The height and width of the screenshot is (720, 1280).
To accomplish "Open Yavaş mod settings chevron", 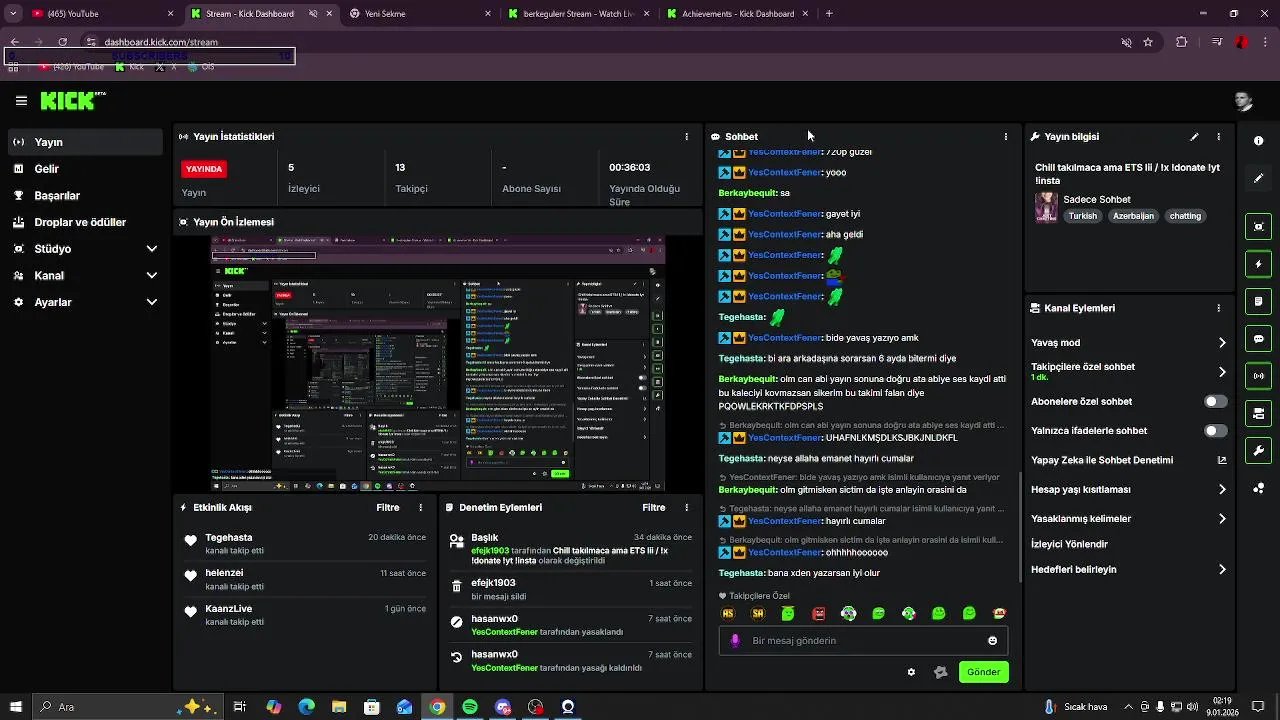I will [x=1222, y=343].
